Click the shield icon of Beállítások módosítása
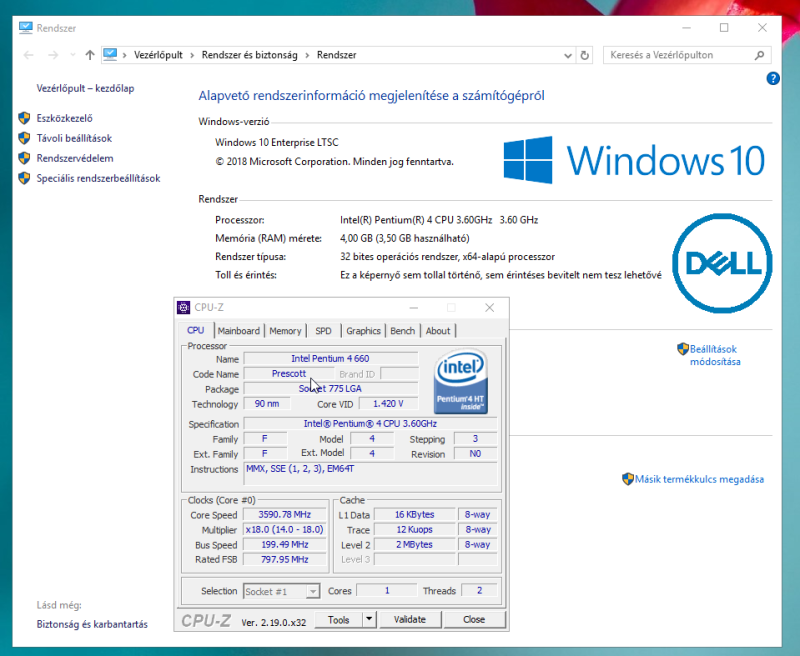This screenshot has width=800, height=656. pos(683,349)
